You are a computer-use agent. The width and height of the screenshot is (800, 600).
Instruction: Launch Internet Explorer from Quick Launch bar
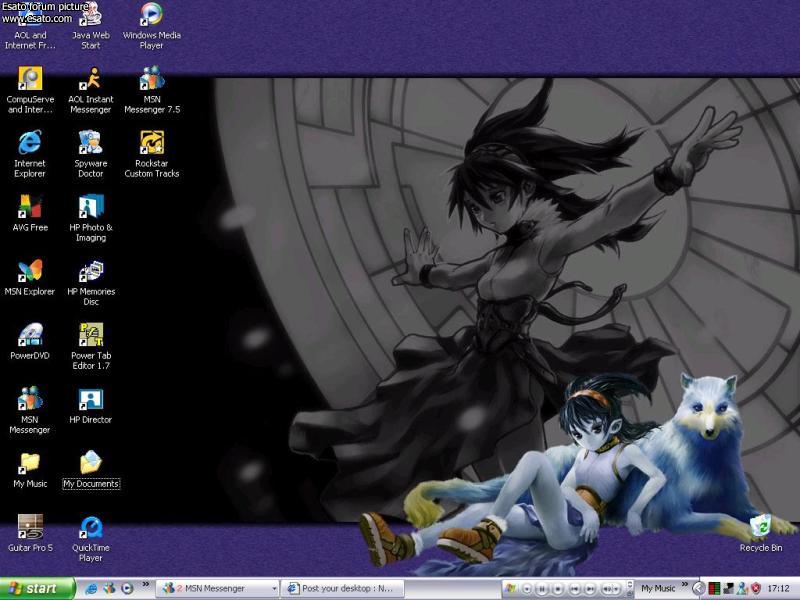pyautogui.click(x=91, y=588)
